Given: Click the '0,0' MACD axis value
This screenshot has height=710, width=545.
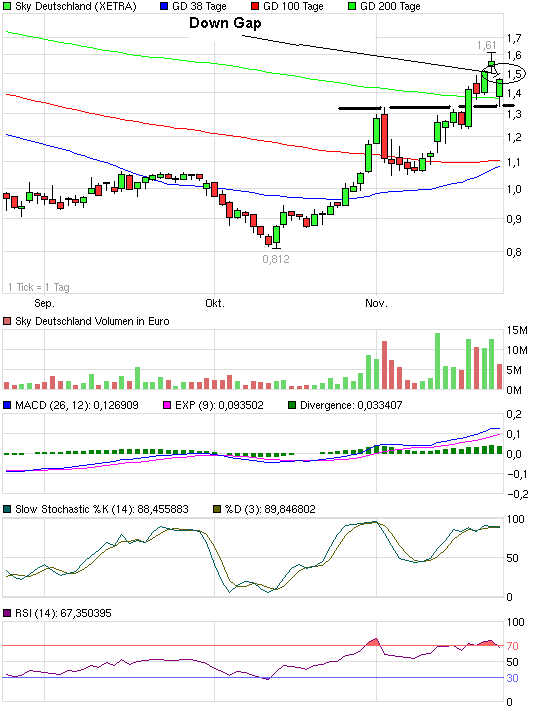Looking at the screenshot, I should [514, 455].
